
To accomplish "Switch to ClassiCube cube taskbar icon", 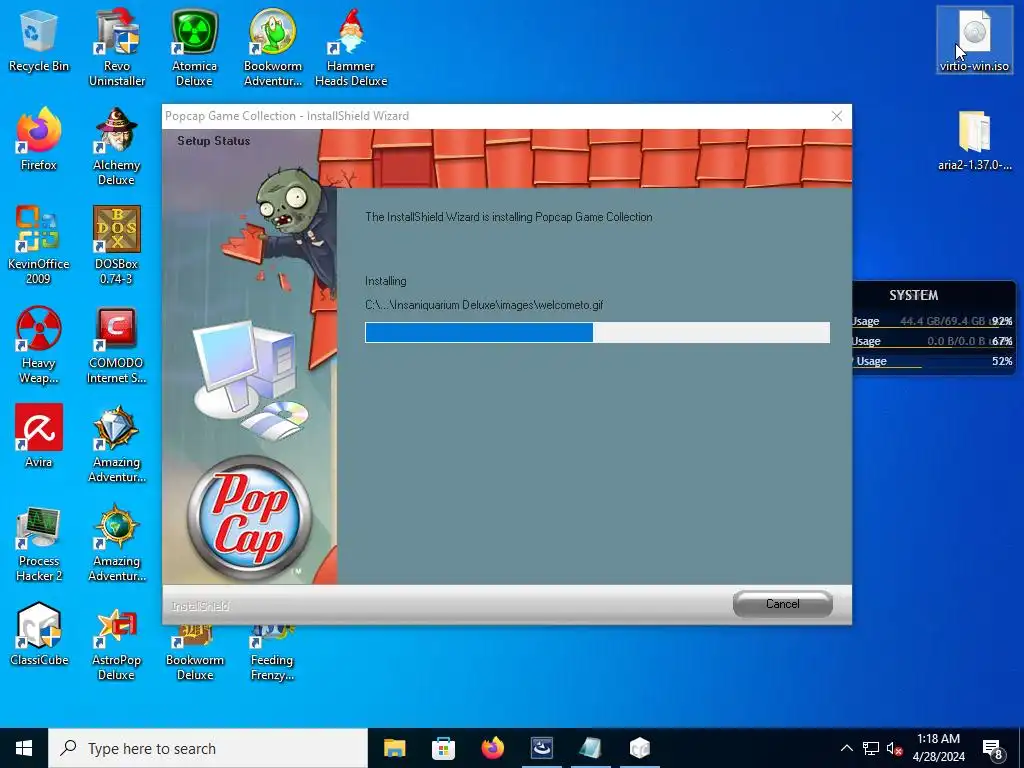I will 639,748.
